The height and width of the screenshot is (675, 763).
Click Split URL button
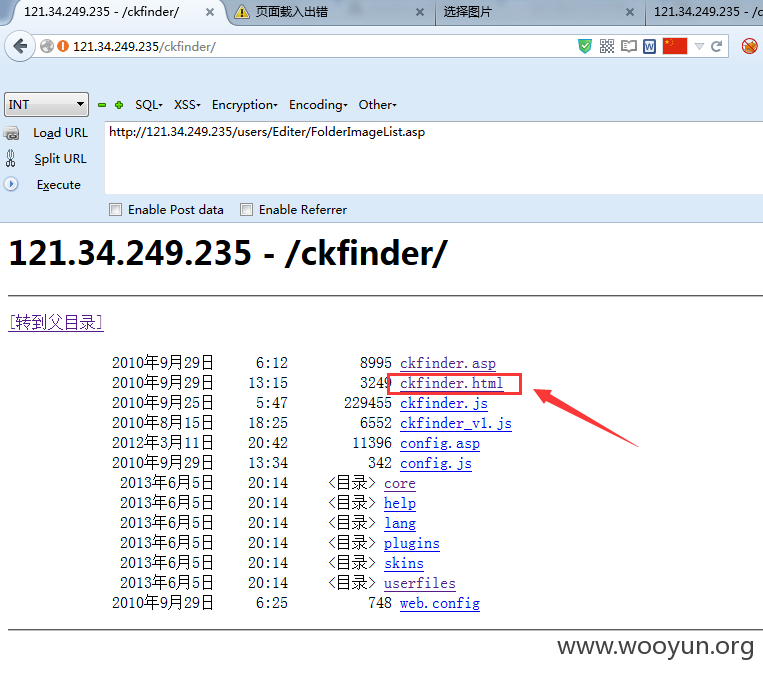point(60,159)
